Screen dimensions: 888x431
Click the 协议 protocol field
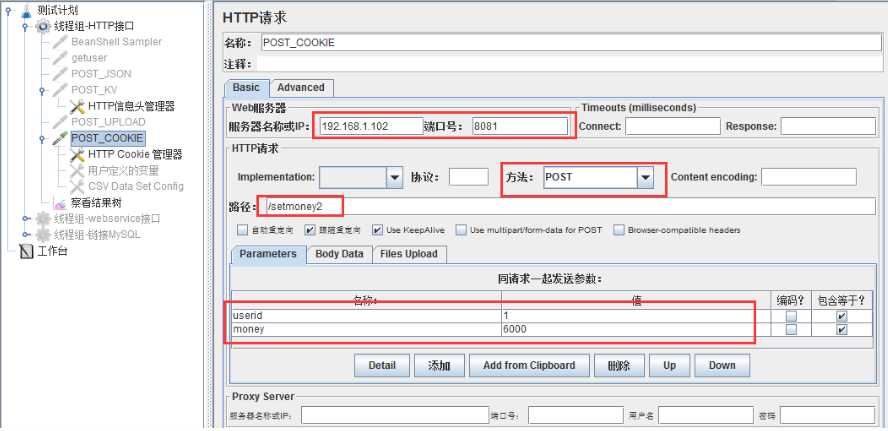point(468,177)
